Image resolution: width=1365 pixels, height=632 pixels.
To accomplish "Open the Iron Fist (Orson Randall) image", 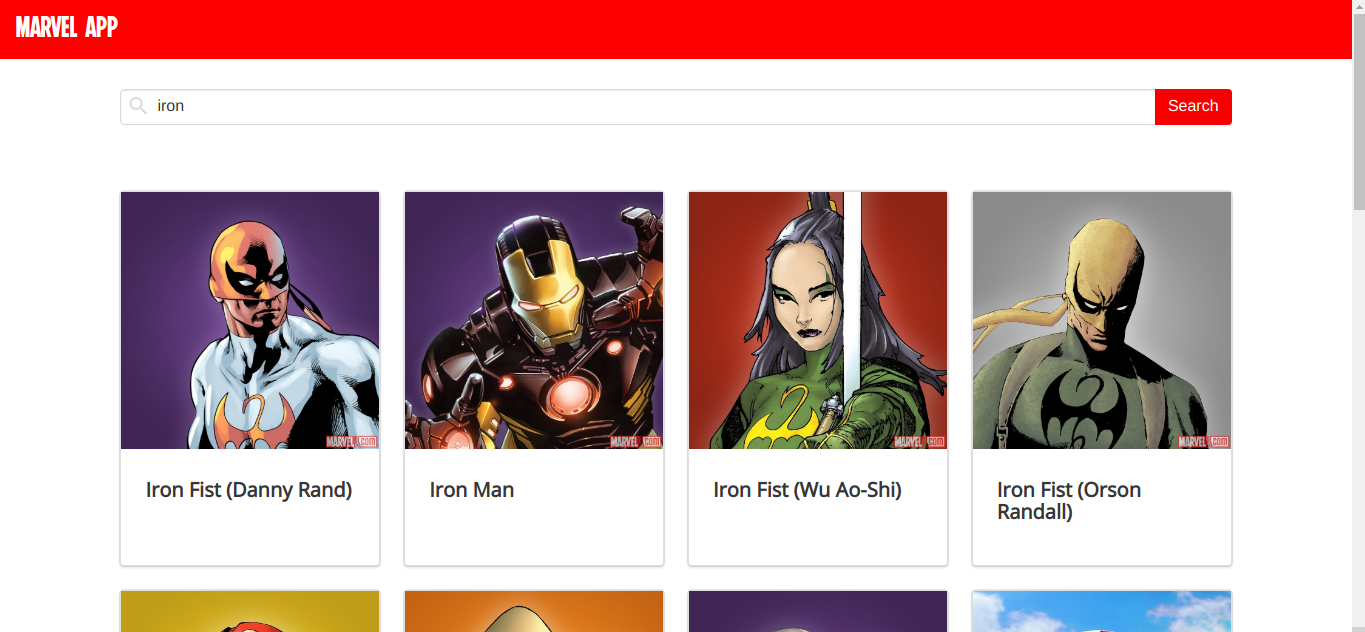I will (x=1102, y=320).
